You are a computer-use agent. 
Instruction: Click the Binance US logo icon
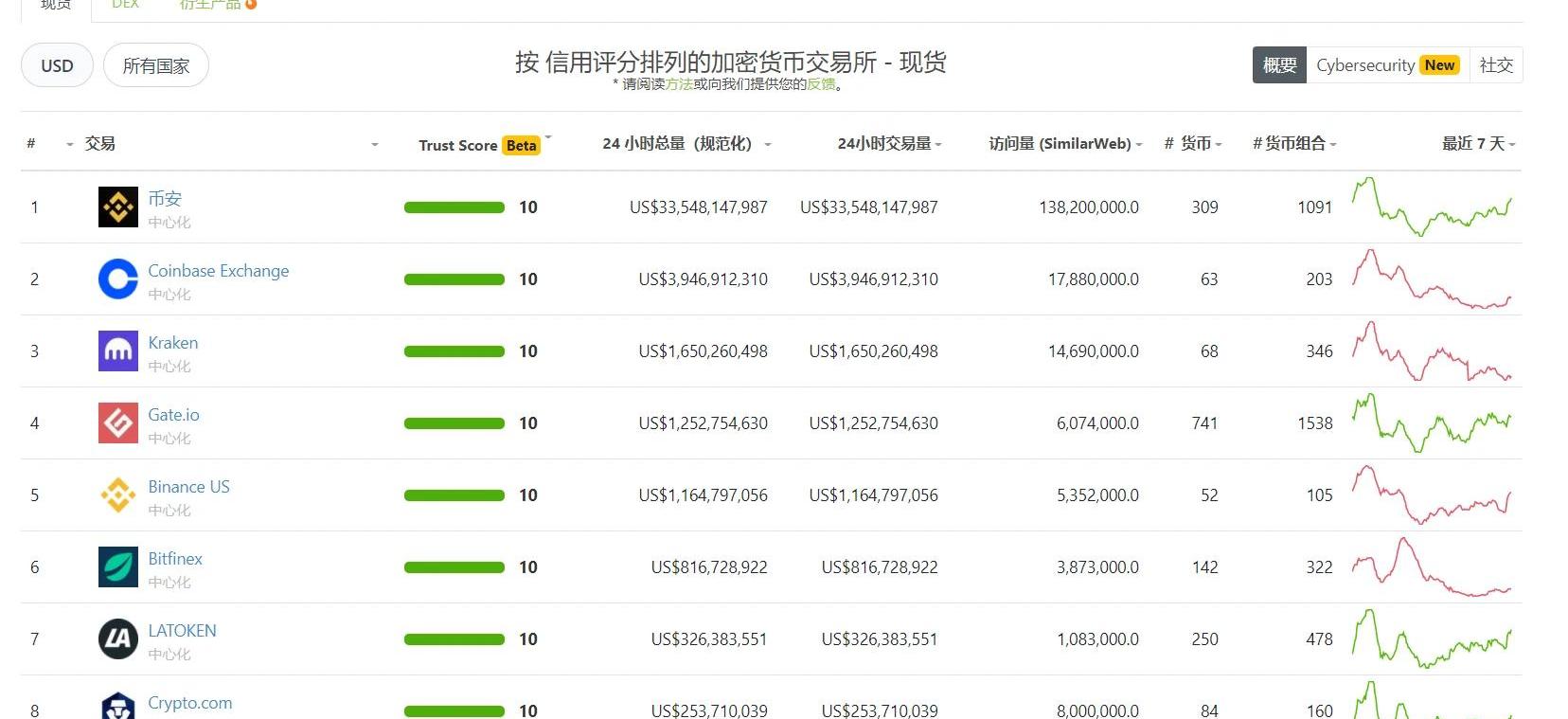click(118, 495)
